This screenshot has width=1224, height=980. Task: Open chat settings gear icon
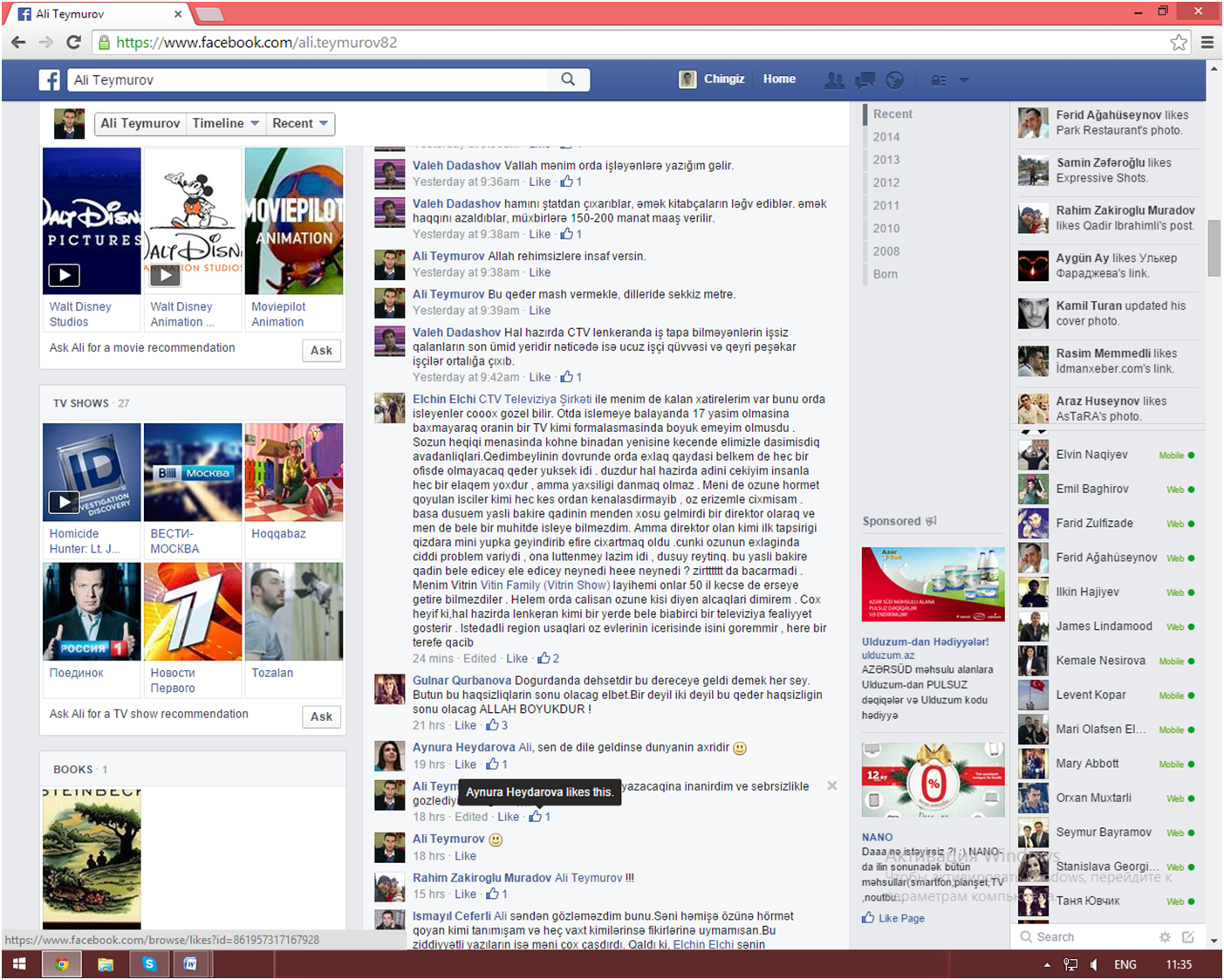1165,937
